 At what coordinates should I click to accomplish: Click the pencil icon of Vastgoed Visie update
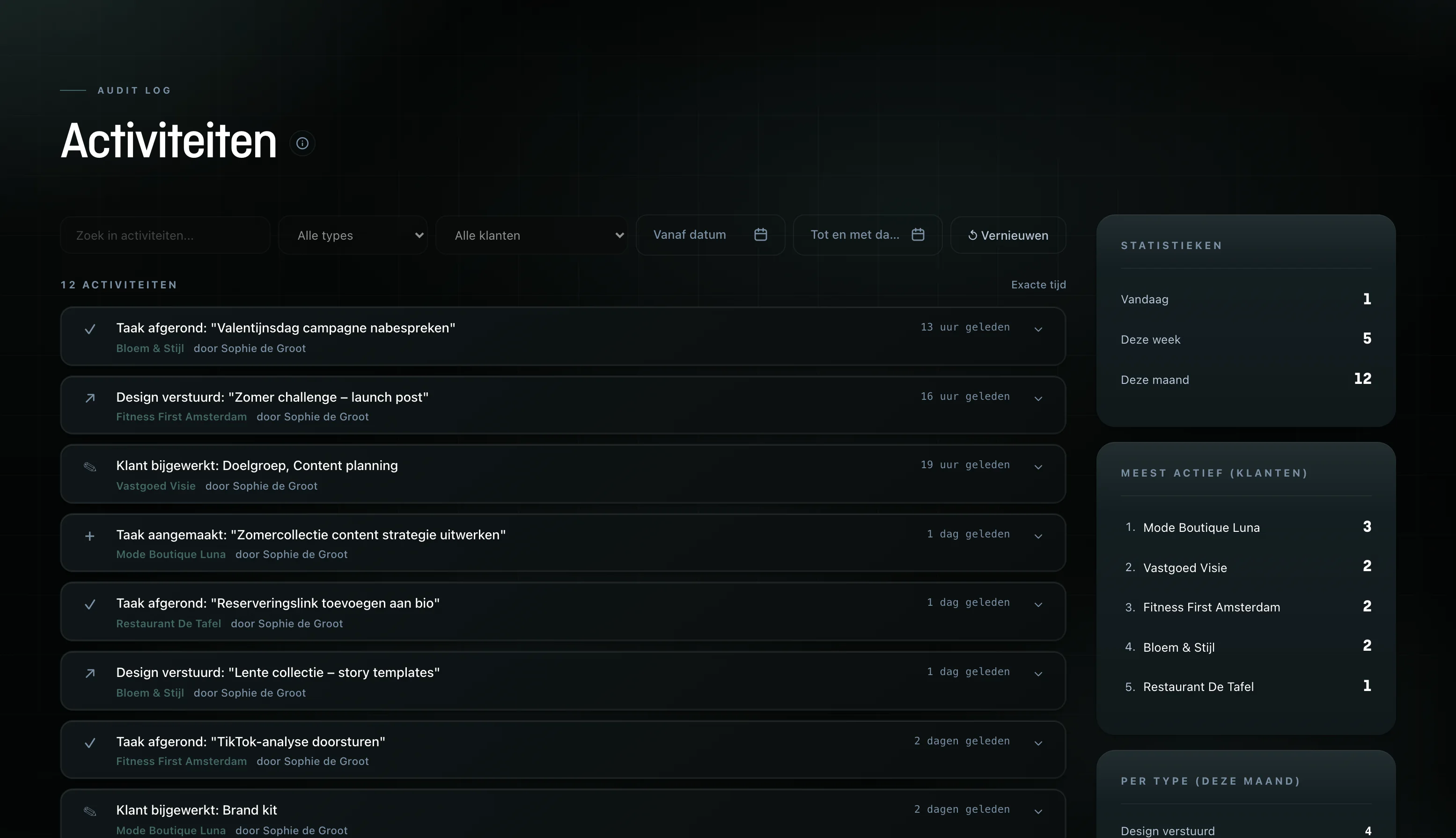pos(90,467)
